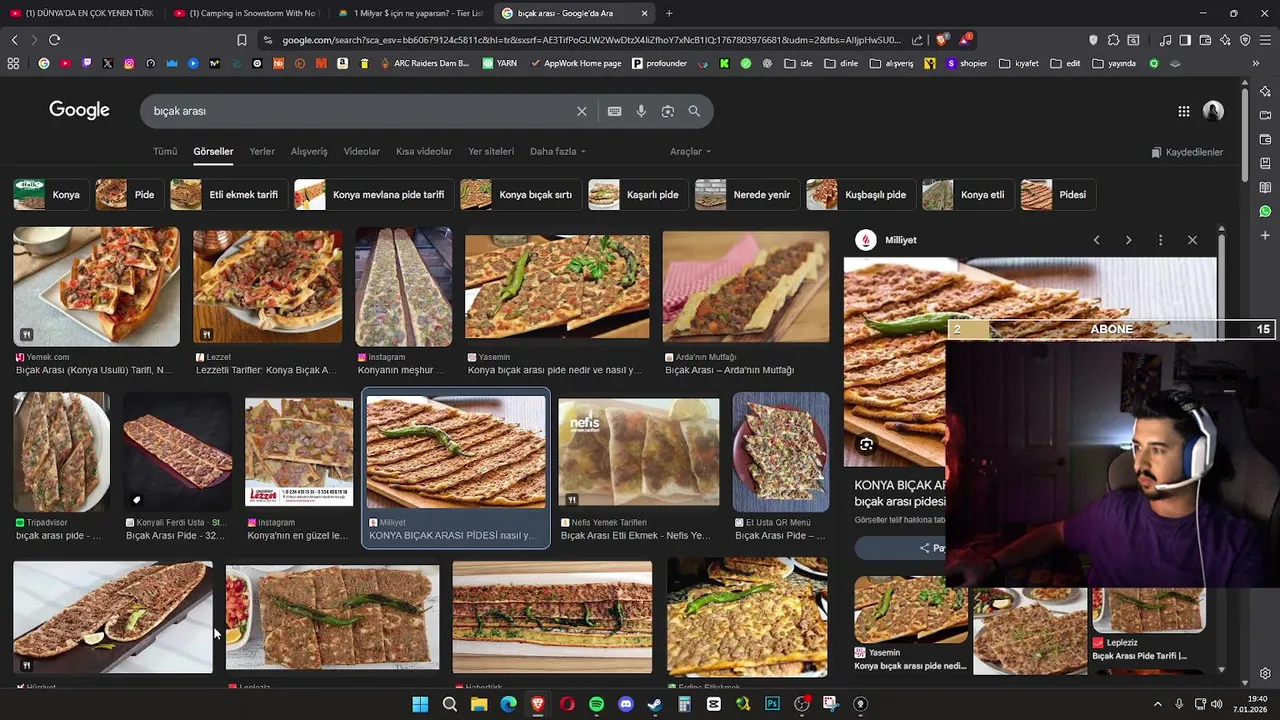This screenshot has height=720, width=1280.
Task: Open the Google apps grid
Action: tap(1184, 111)
